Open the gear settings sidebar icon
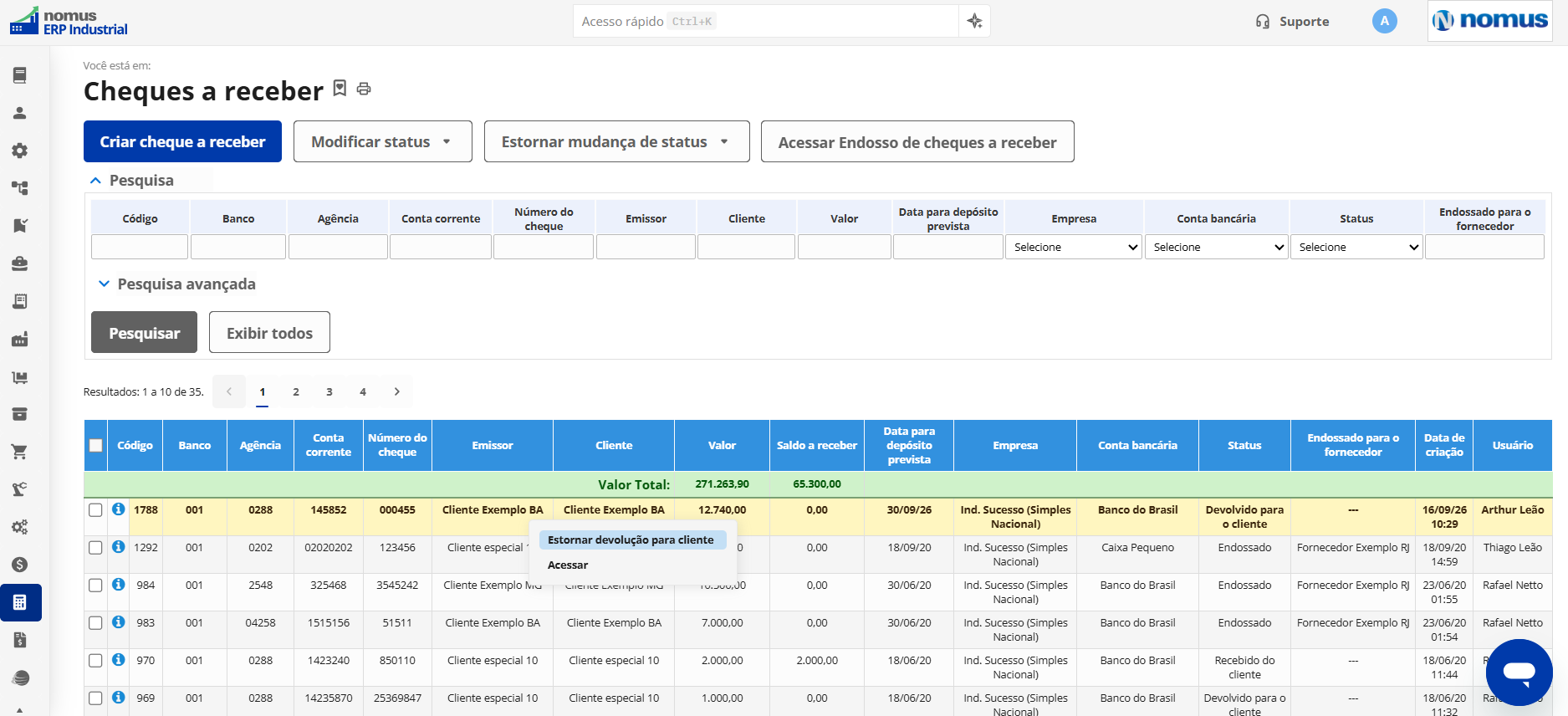 [x=20, y=151]
